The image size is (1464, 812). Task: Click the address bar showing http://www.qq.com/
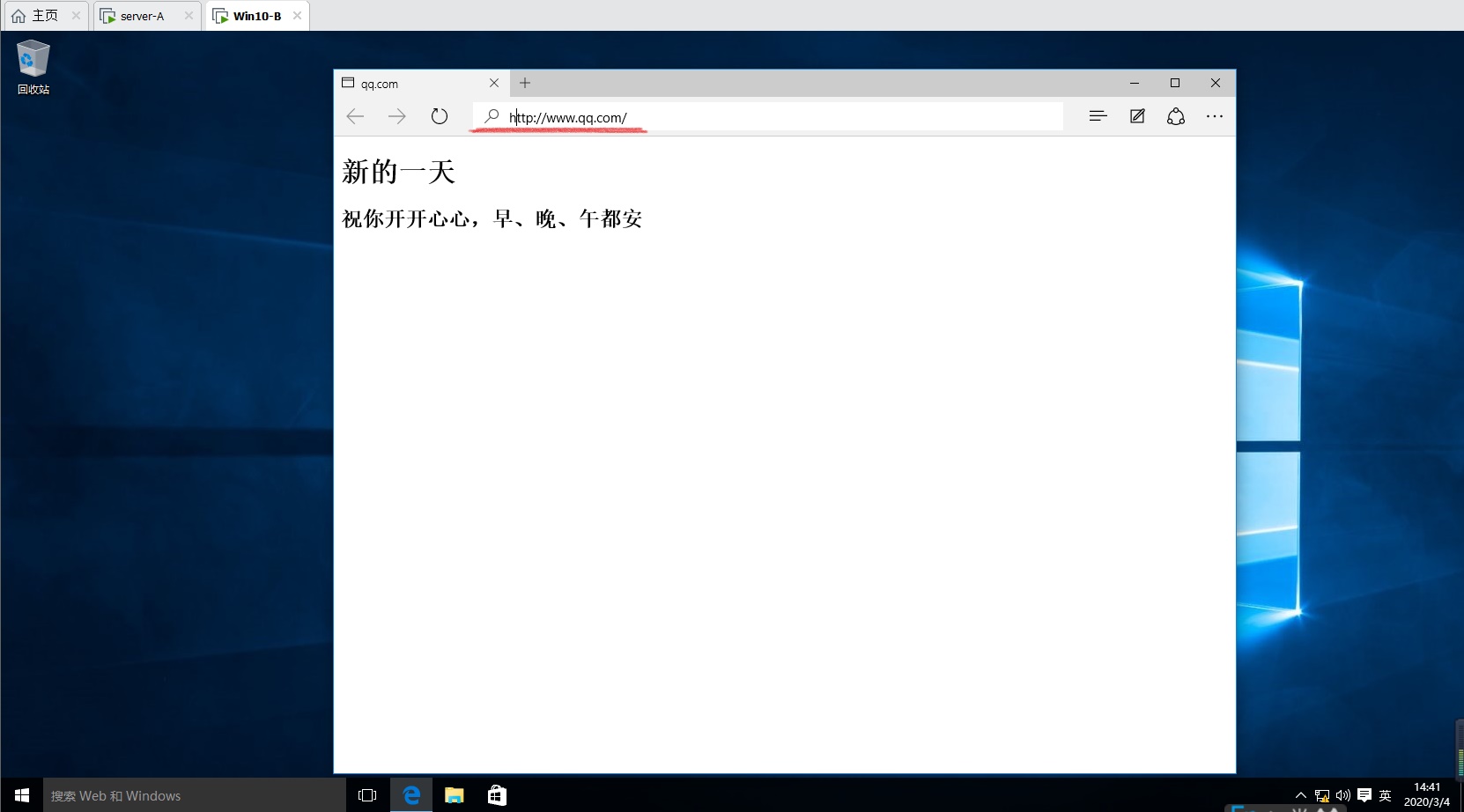[768, 117]
